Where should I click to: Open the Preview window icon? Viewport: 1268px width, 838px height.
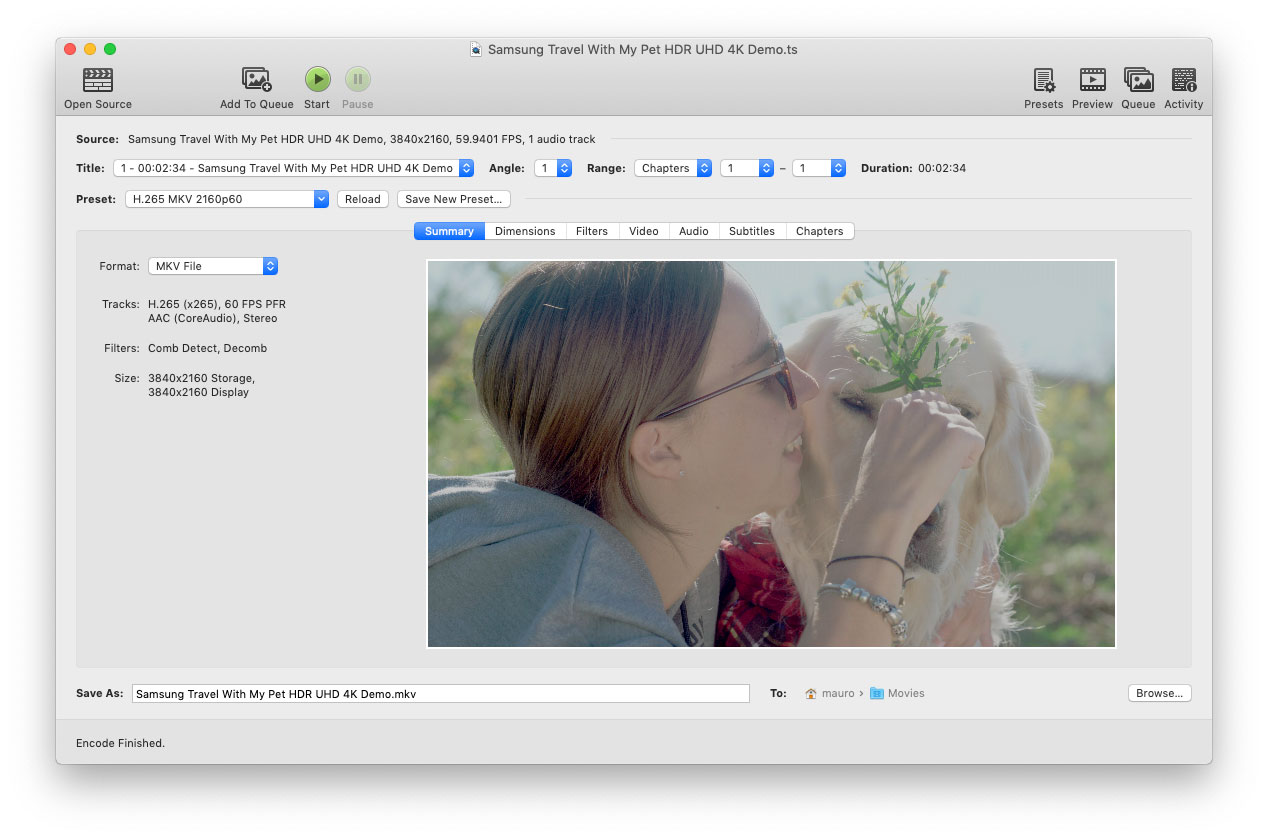point(1092,80)
